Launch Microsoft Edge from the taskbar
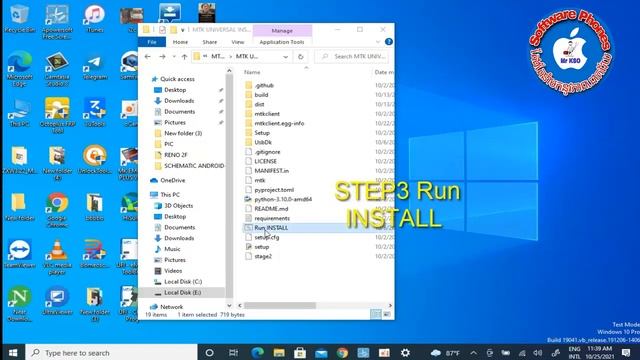This screenshot has height=360, width=640. pyautogui.click(x=257, y=353)
